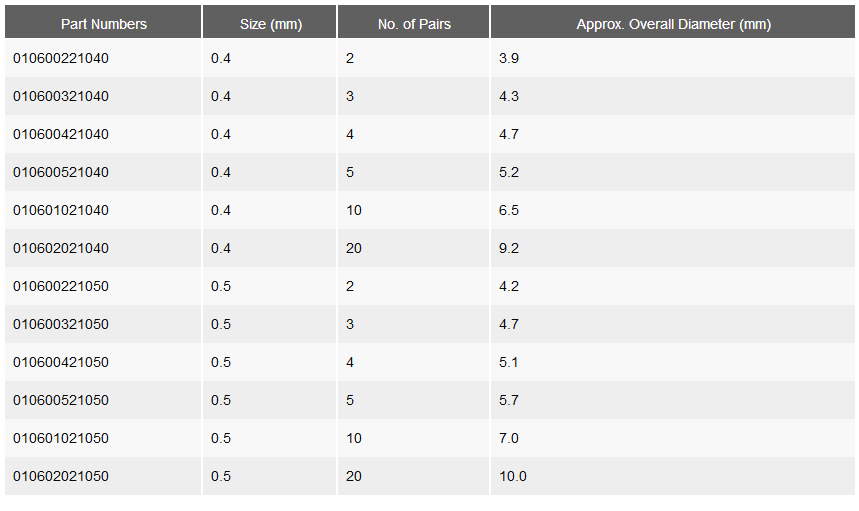Select part number 010602021050
Screen dimensions: 859x511
tap(61, 476)
